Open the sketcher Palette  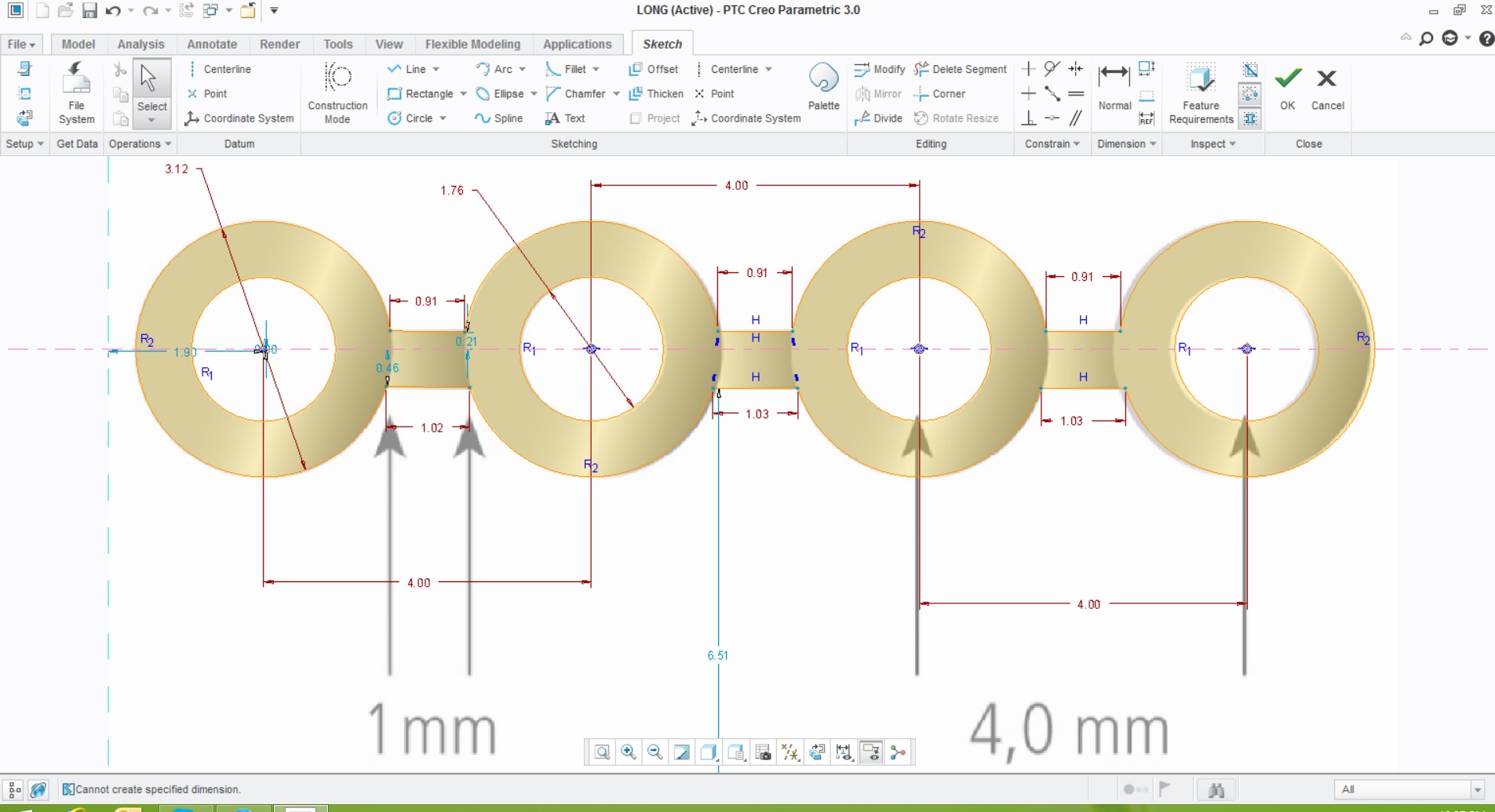point(823,86)
